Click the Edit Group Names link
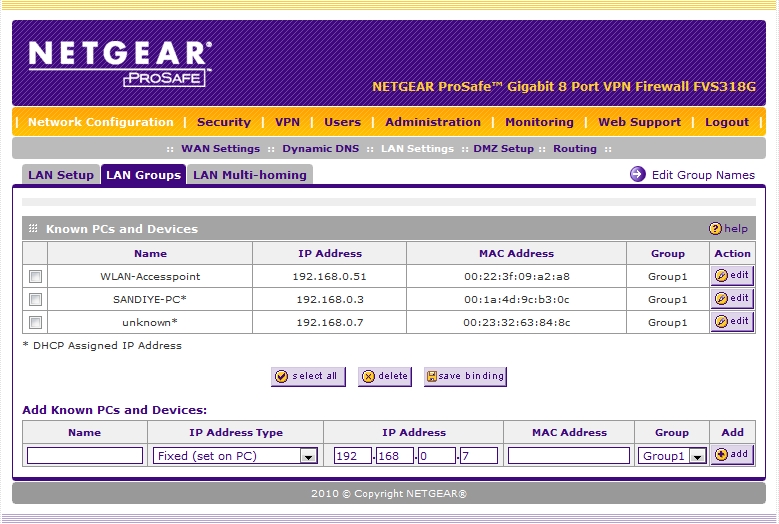The width and height of the screenshot is (779, 524). coord(703,175)
